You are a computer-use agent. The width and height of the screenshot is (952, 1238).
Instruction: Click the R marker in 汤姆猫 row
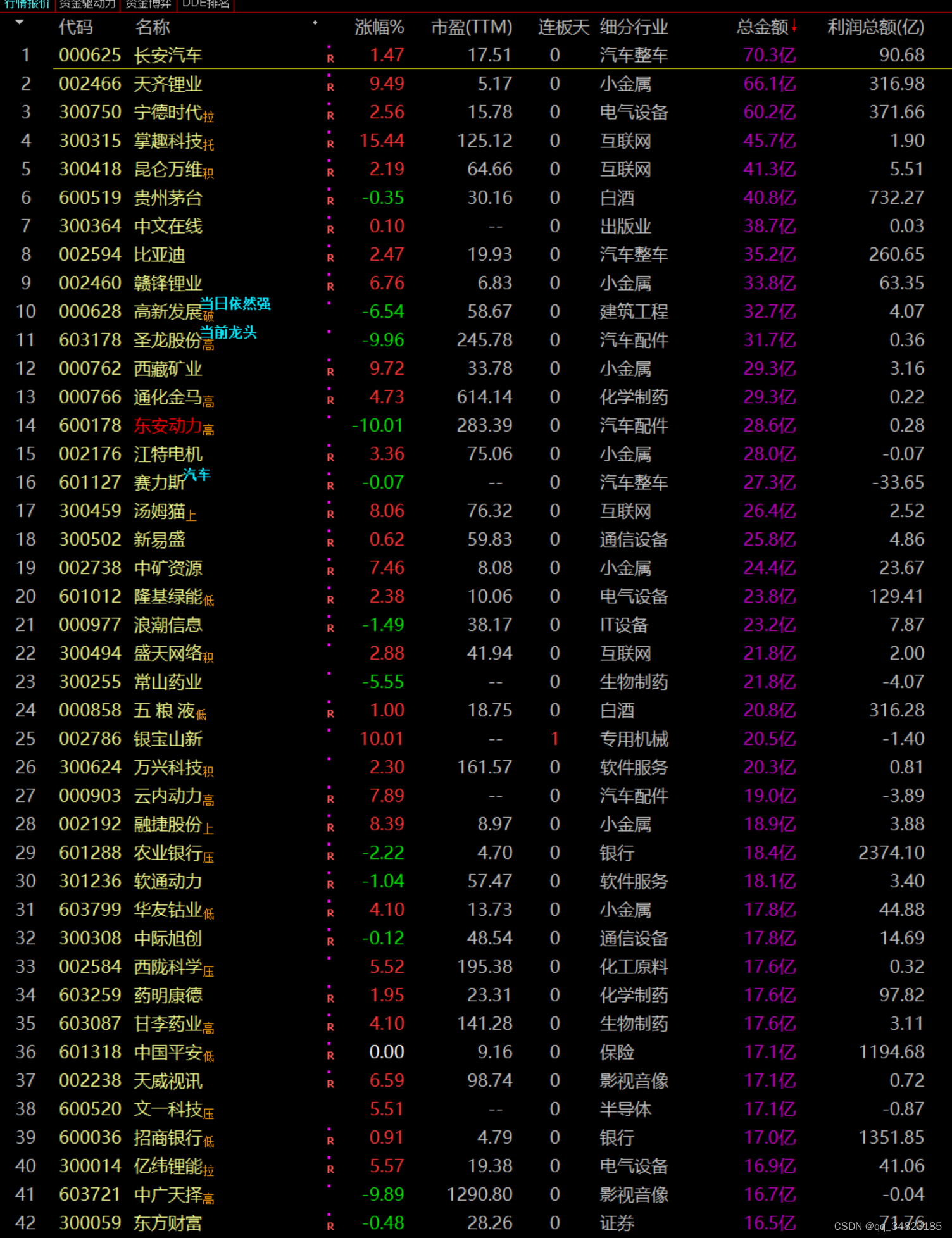330,514
